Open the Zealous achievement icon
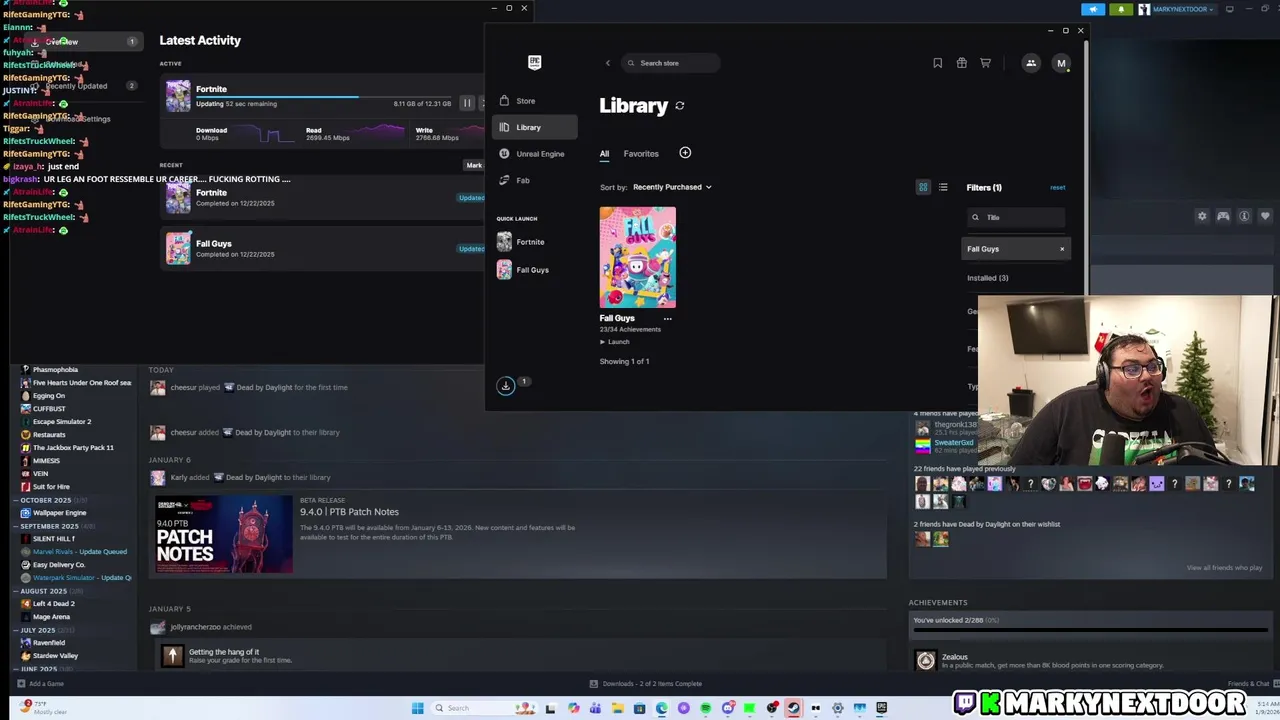1280x720 pixels. (926, 661)
